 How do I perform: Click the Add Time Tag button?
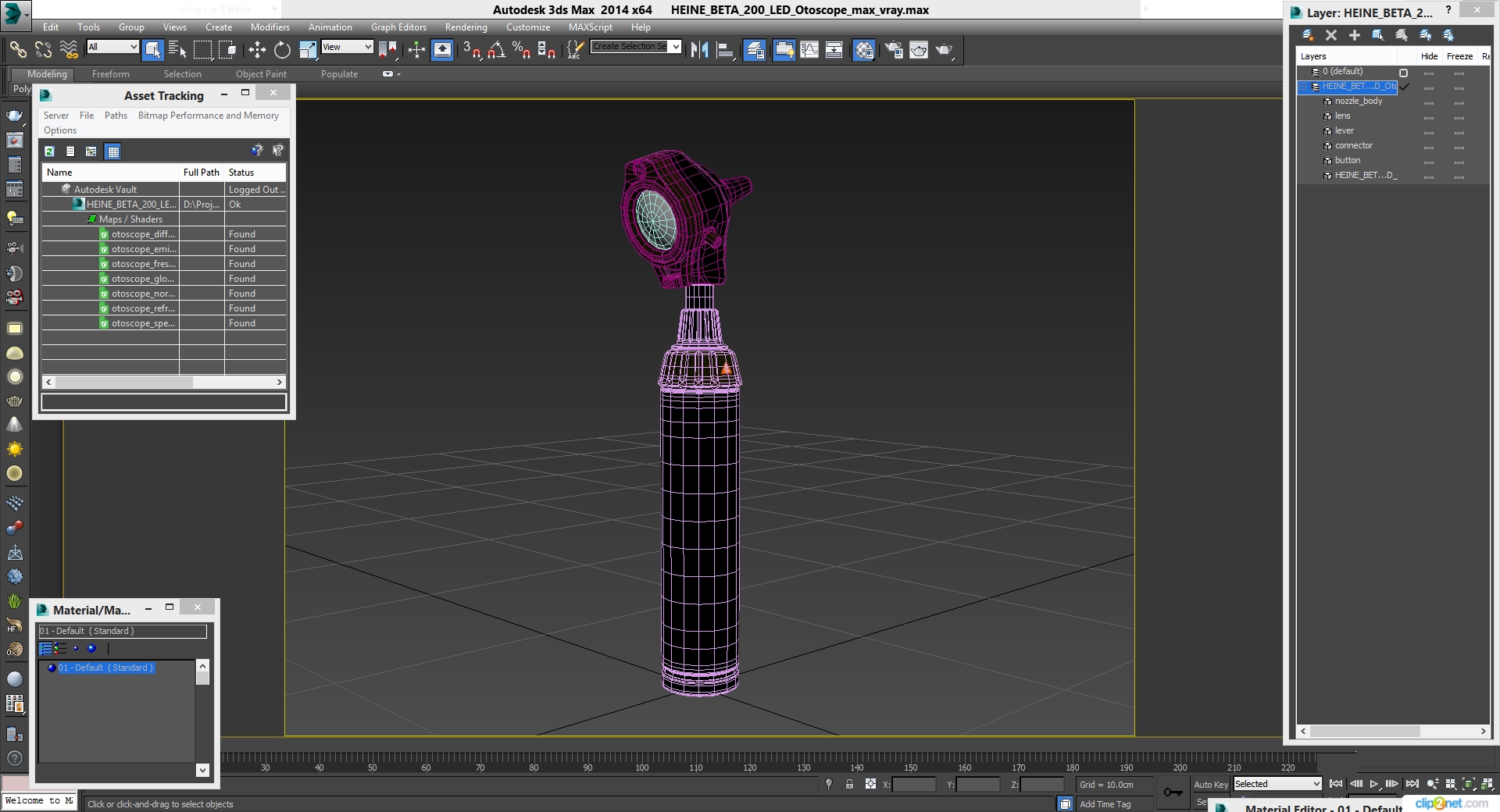coord(1105,804)
